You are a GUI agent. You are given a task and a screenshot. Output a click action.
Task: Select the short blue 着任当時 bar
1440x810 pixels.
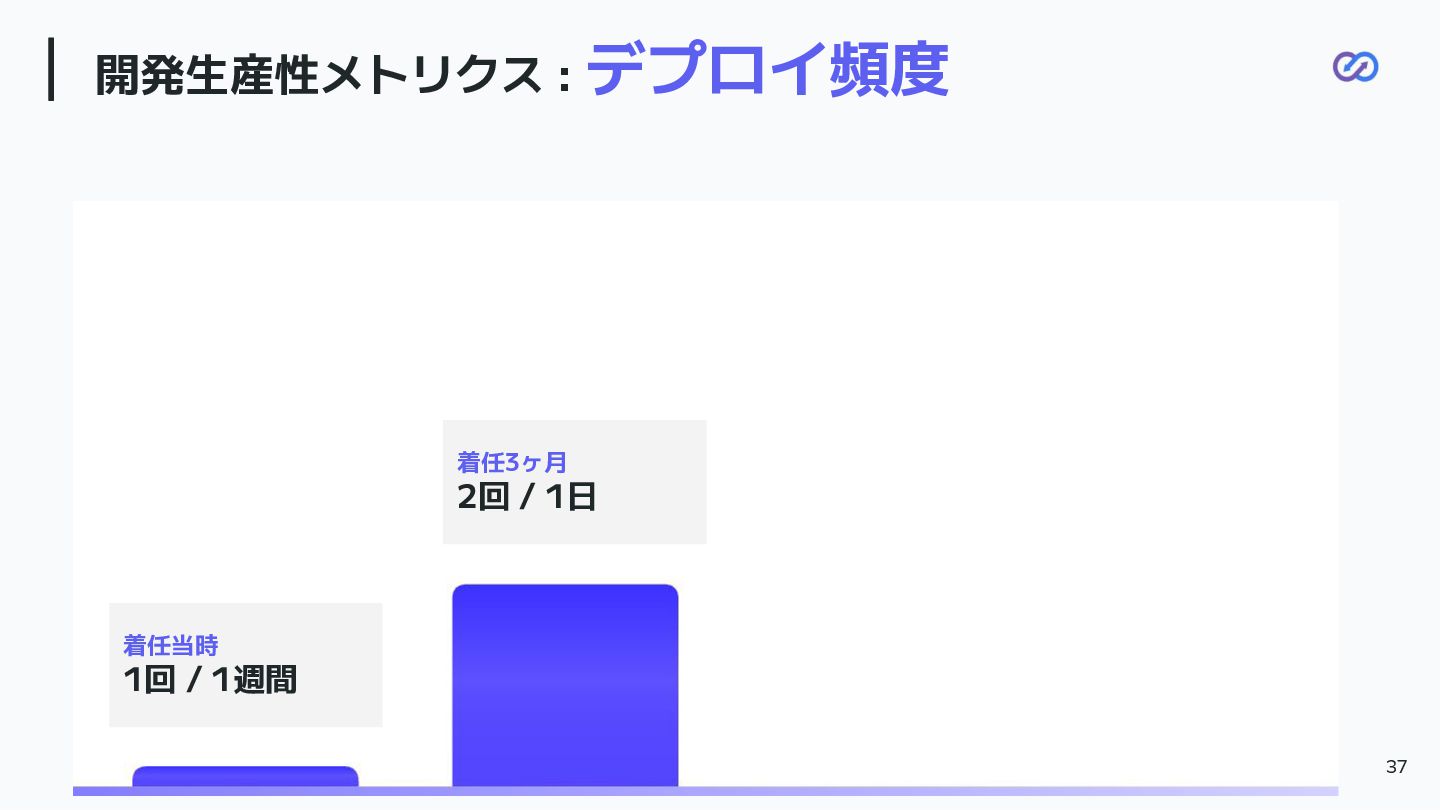pyautogui.click(x=245, y=777)
